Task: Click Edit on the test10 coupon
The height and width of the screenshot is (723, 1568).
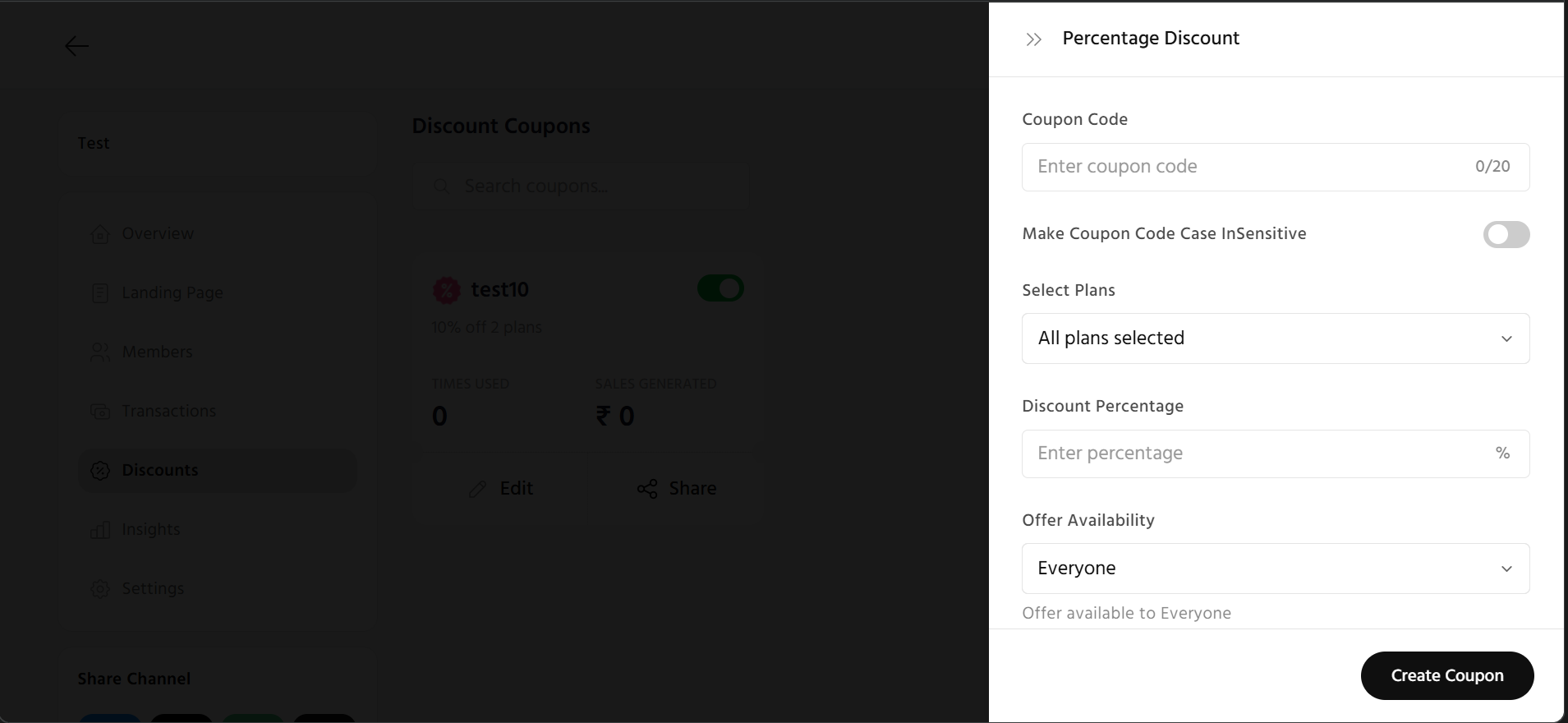Action: [x=501, y=489]
